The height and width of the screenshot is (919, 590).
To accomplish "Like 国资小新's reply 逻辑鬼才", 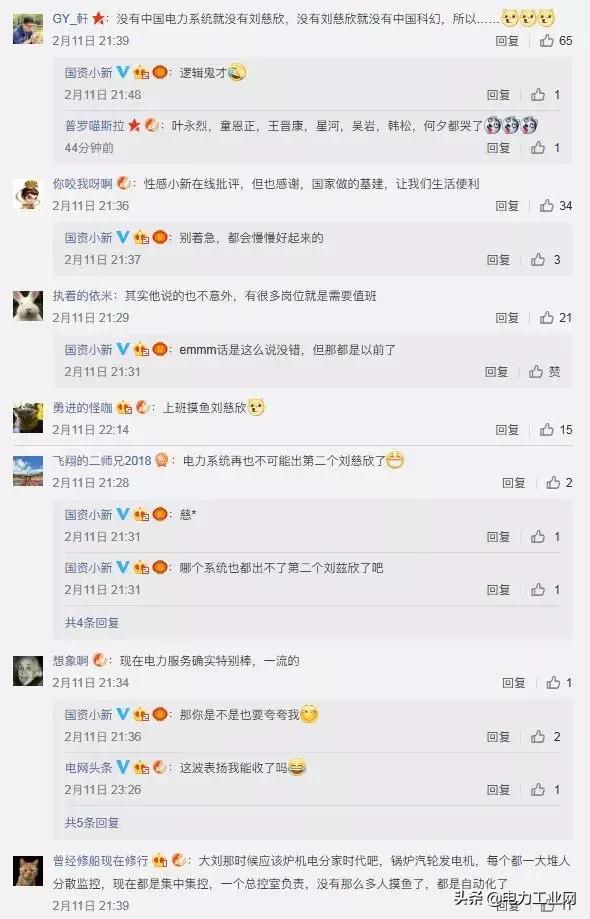I will 538,94.
